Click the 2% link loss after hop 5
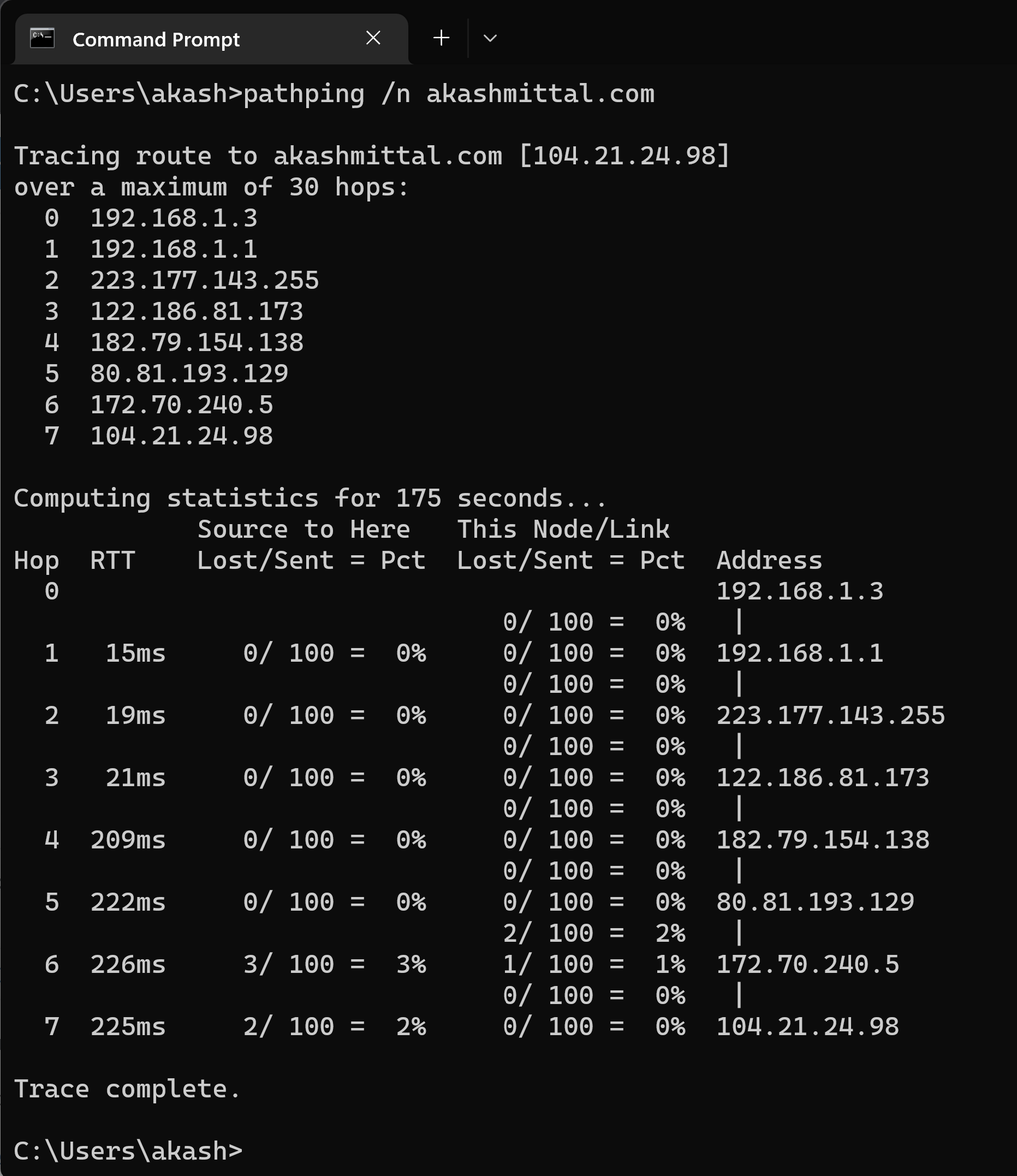Viewport: 1017px width, 1176px height. click(x=670, y=933)
